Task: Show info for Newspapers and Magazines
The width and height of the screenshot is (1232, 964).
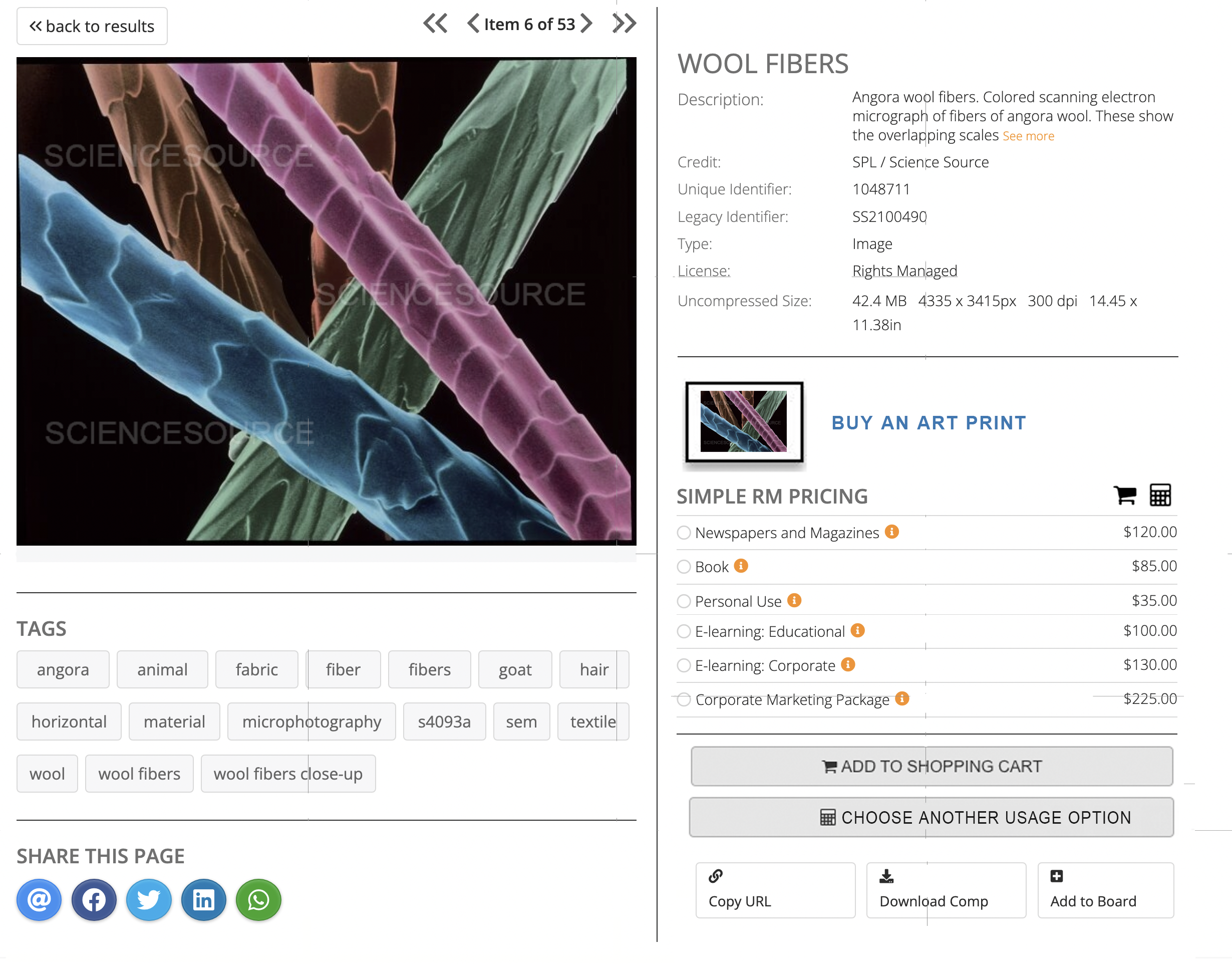Action: (x=892, y=532)
